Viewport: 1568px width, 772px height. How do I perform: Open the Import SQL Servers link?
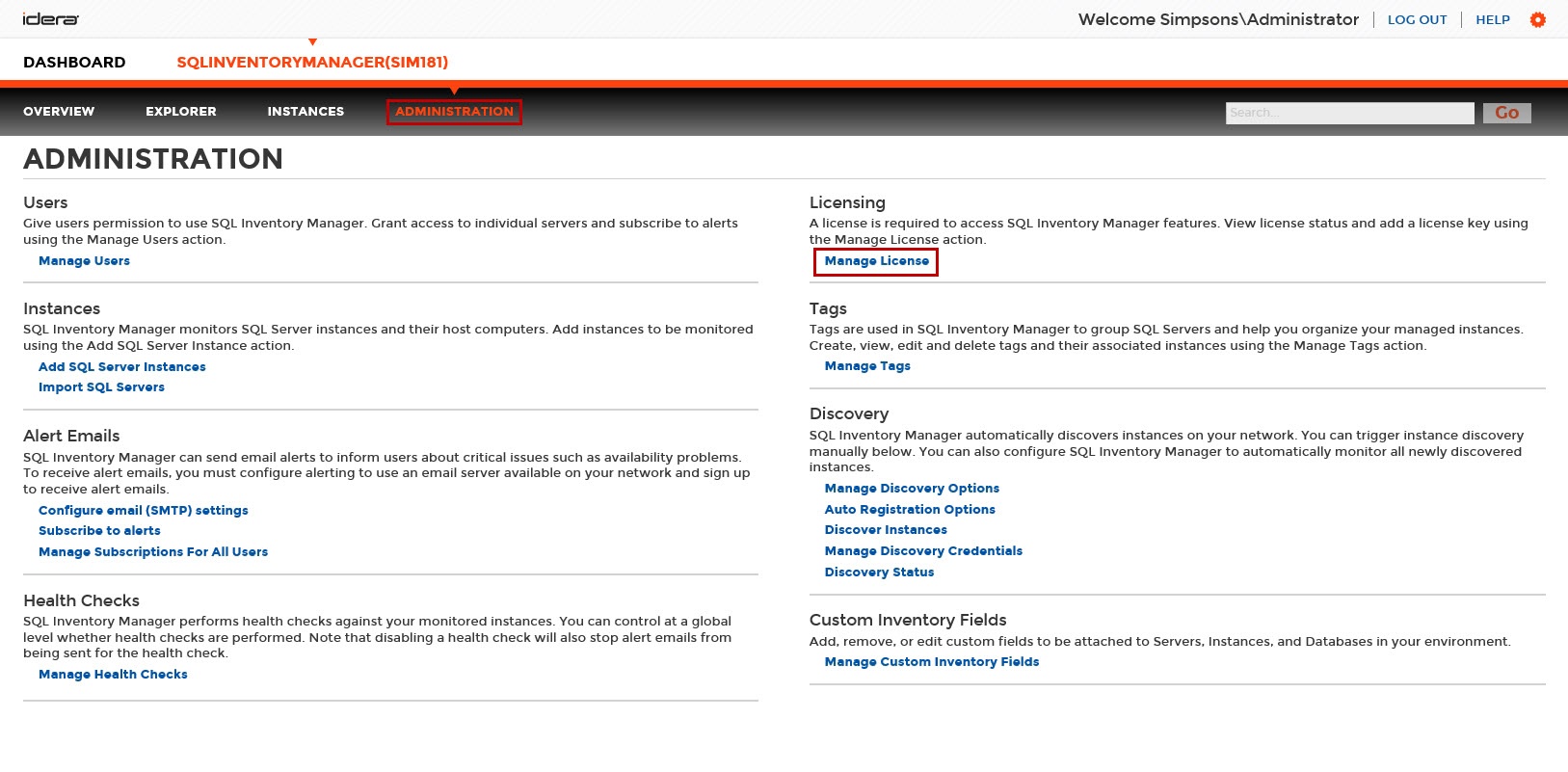pos(101,387)
